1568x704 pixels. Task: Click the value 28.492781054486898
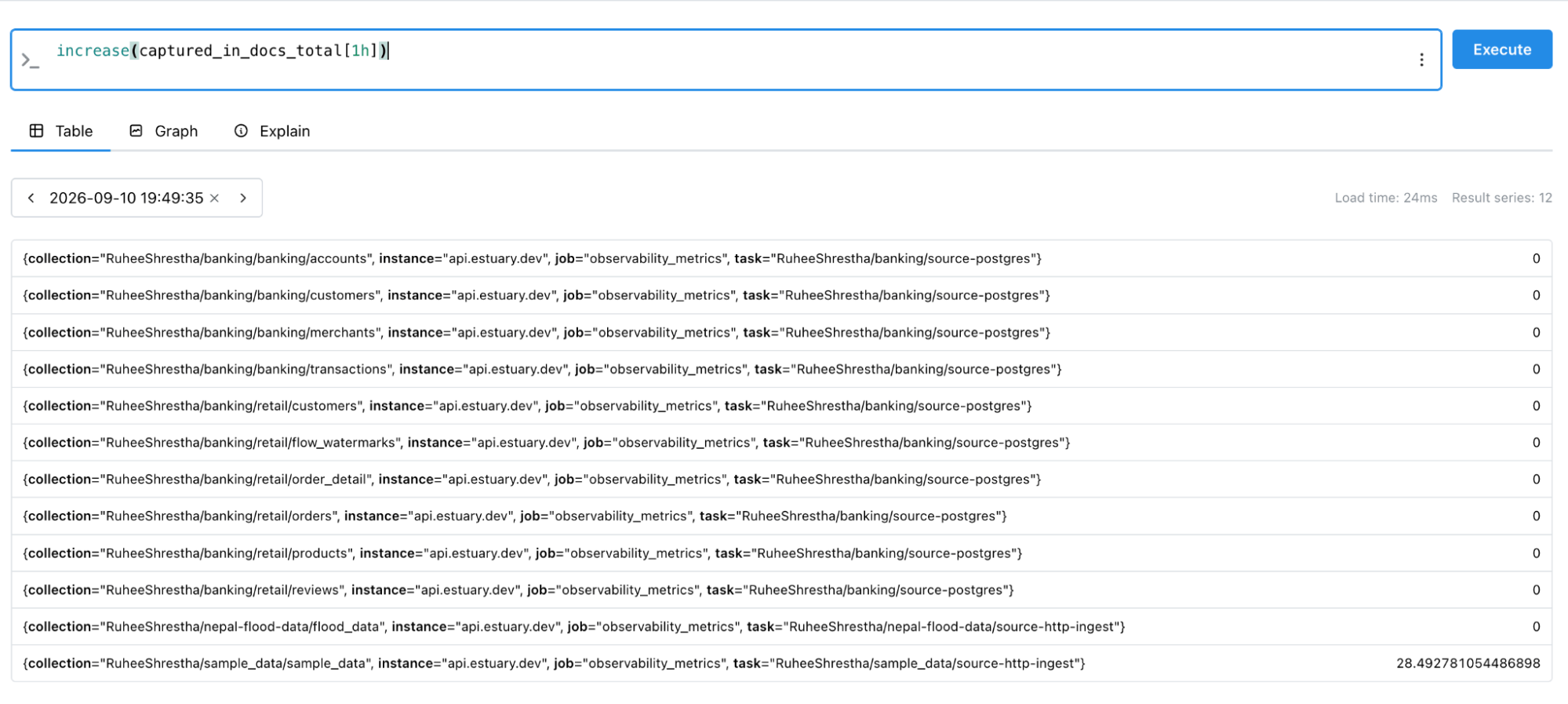tap(1468, 663)
